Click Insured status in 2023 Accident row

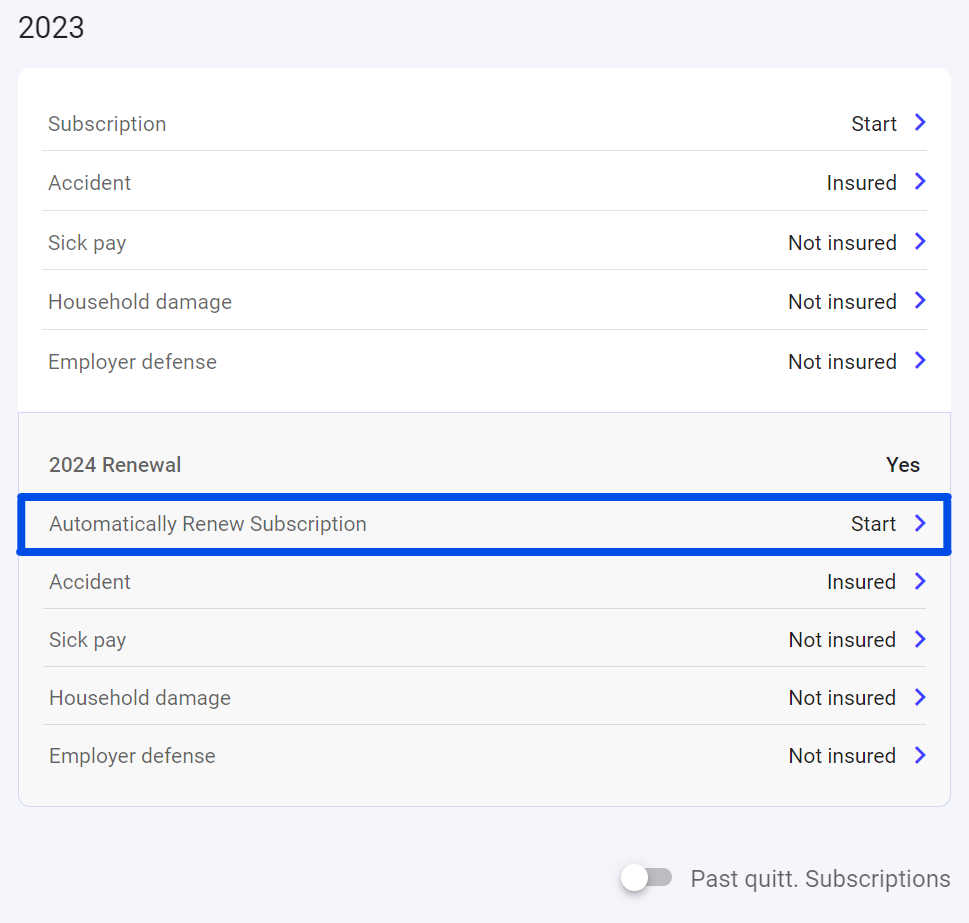click(861, 183)
